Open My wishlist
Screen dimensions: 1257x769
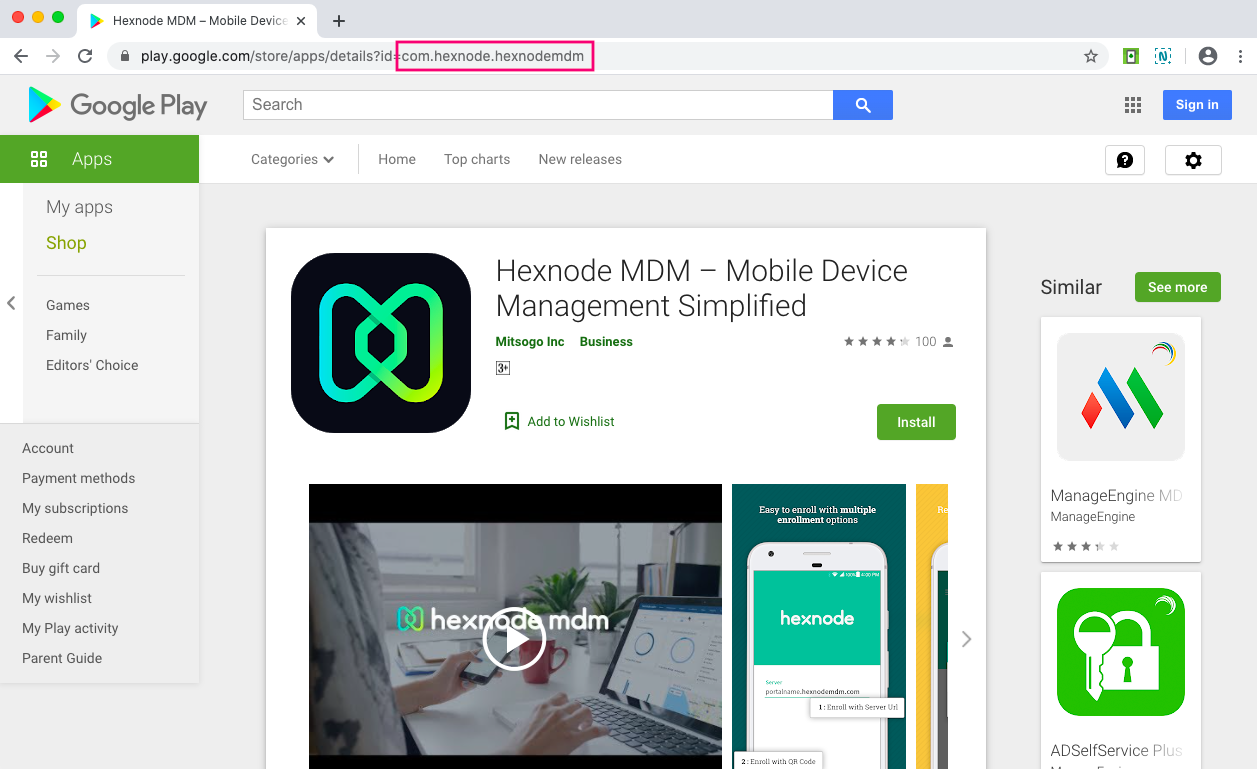(57, 598)
